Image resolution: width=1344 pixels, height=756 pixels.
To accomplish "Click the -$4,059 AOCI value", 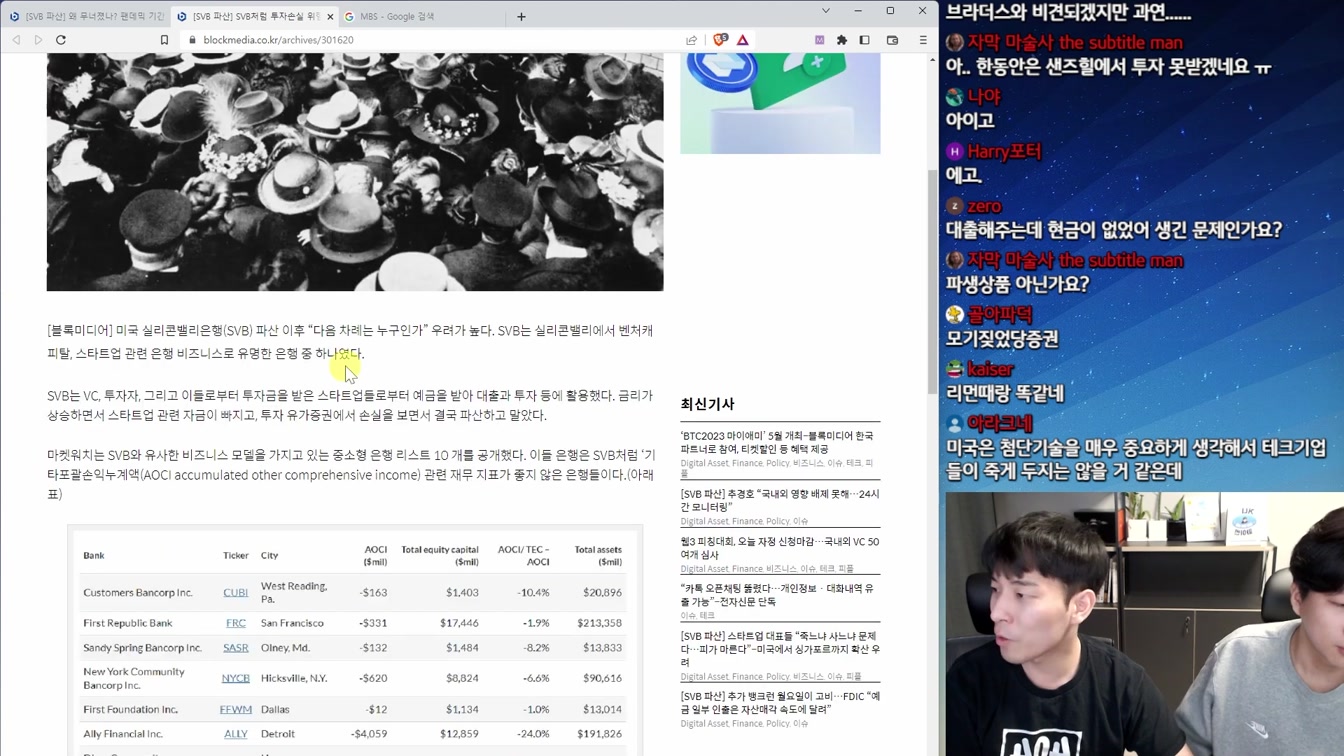I will [x=369, y=734].
